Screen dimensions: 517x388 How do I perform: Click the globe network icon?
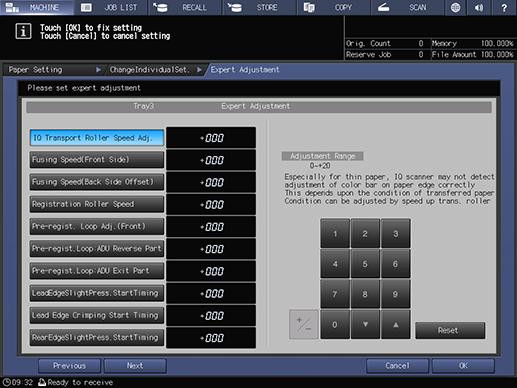pos(455,7)
